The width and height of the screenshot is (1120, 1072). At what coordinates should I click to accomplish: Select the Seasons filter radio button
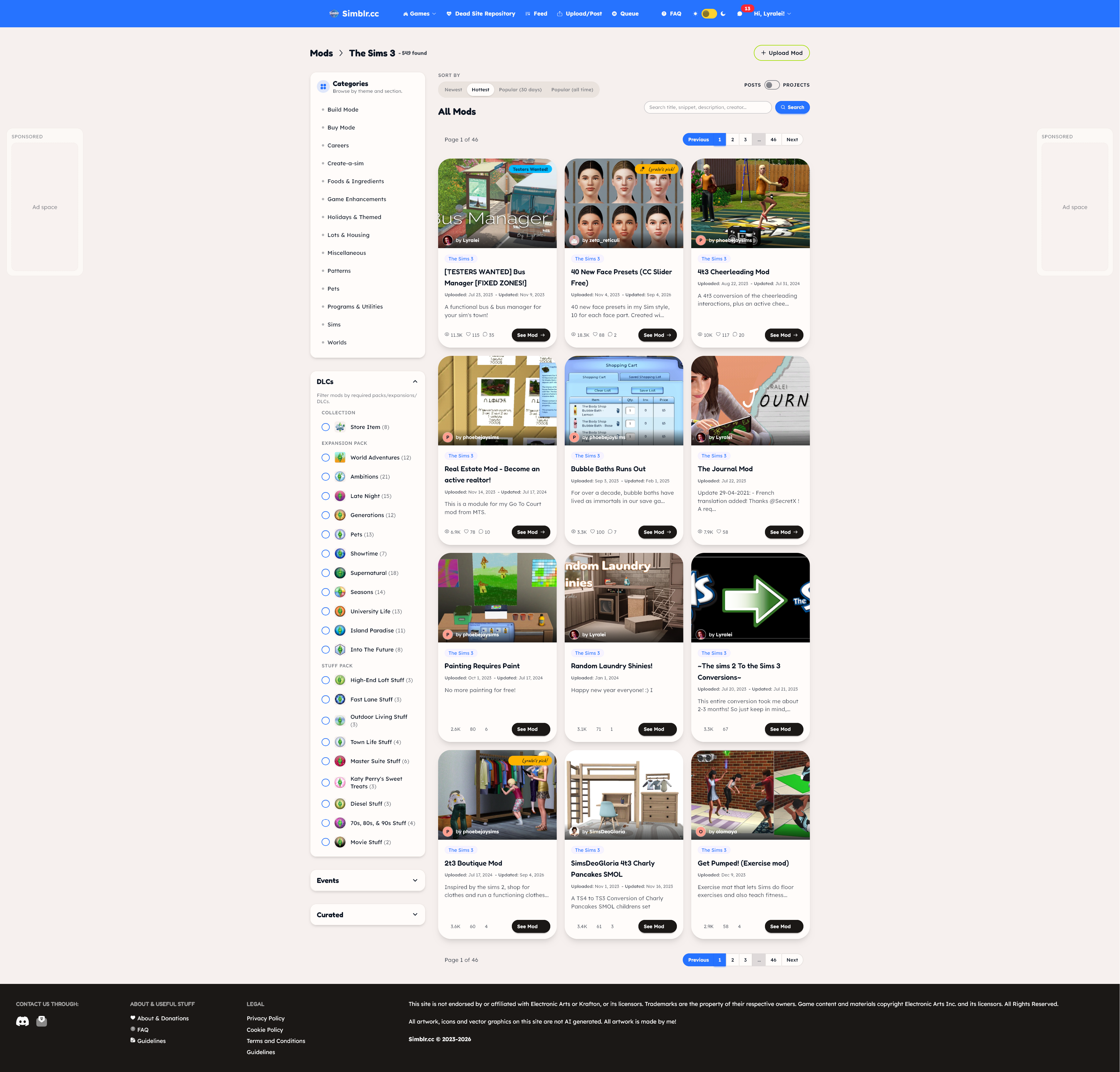(326, 593)
